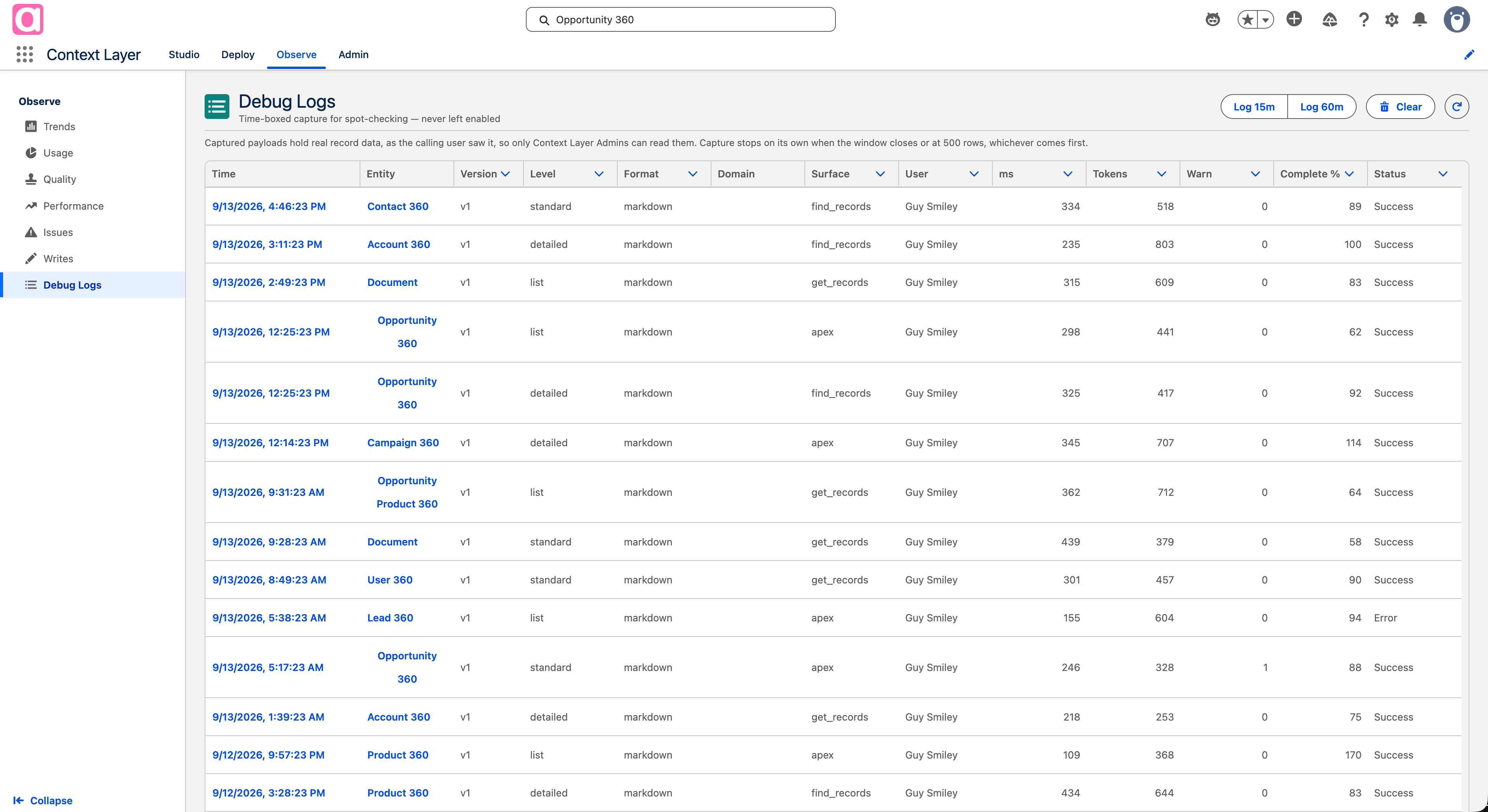The height and width of the screenshot is (812, 1488).
Task: Open the 9/13/2026, 5:17:23 AM log
Action: click(267, 667)
